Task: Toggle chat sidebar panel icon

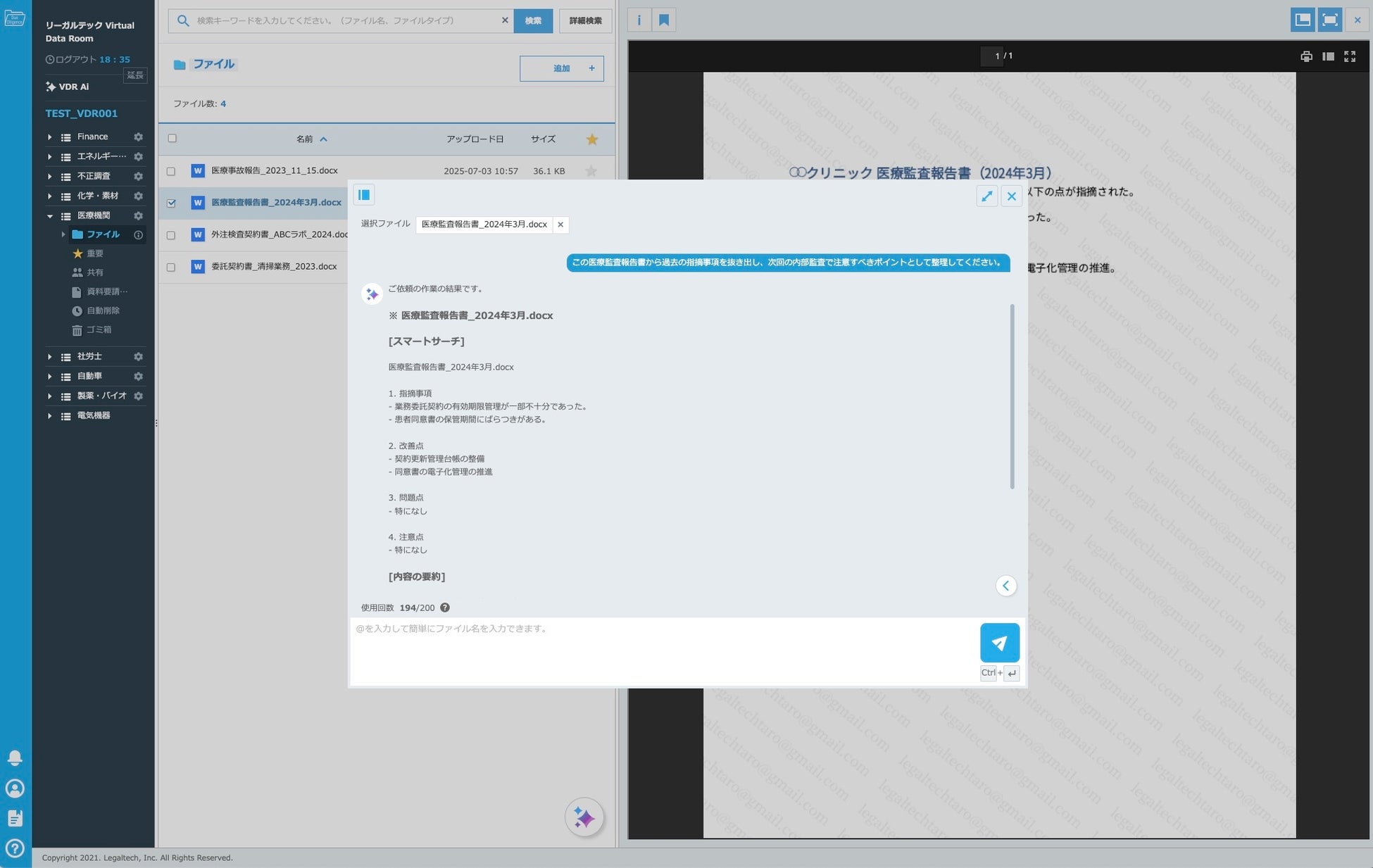Action: point(364,195)
